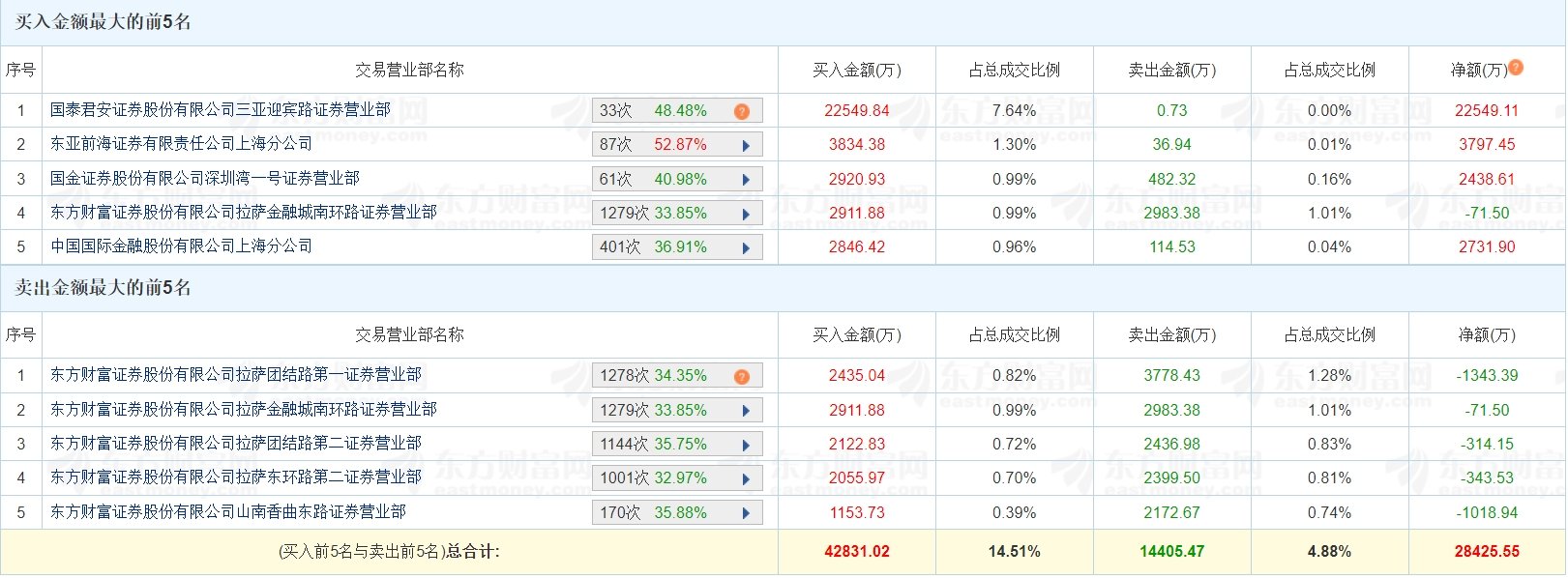1568x578 pixels.
Task: Select buy amount 2055.97
Action: [x=857, y=477]
